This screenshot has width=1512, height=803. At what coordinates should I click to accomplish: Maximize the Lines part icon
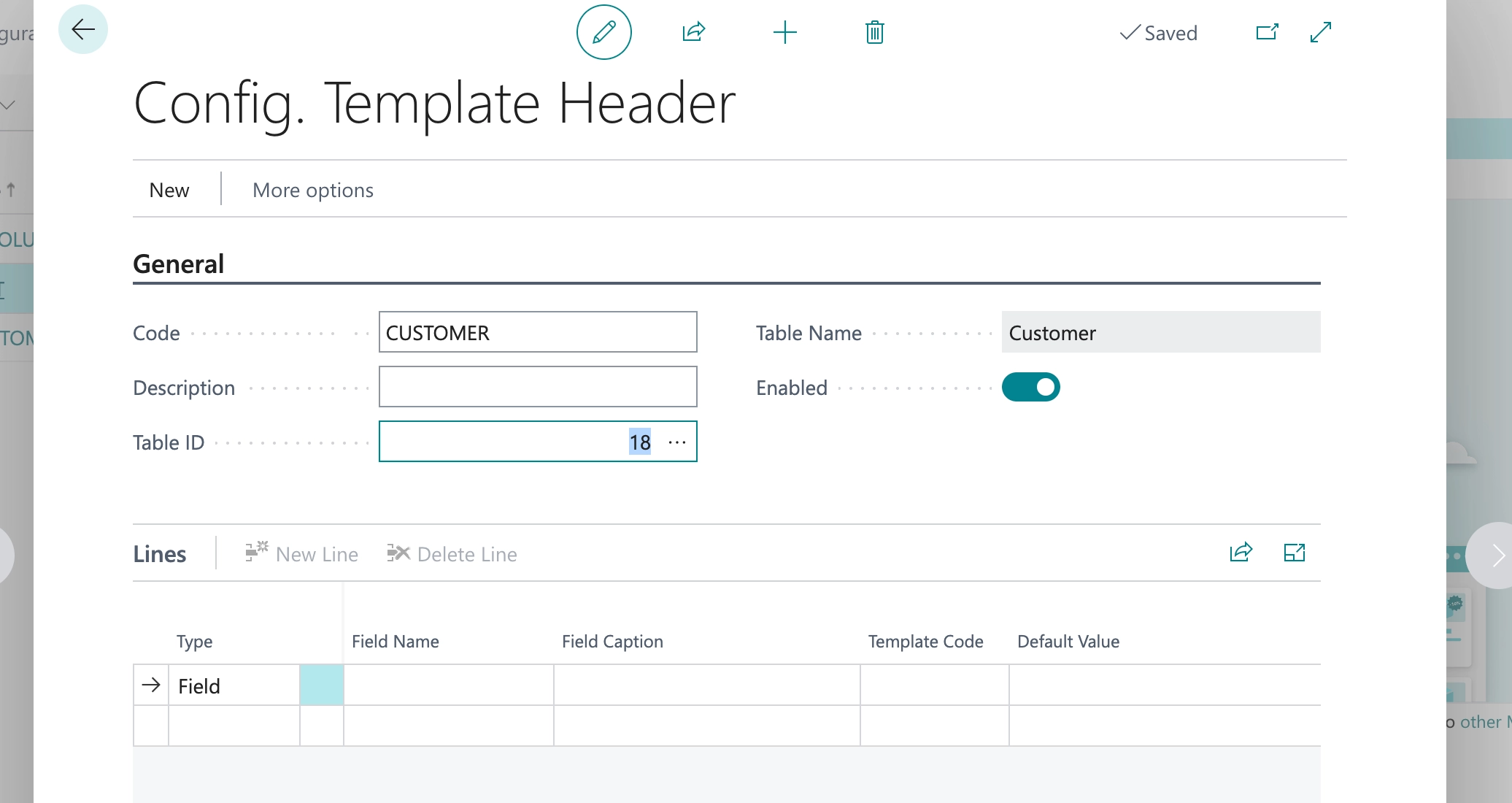pyautogui.click(x=1294, y=553)
